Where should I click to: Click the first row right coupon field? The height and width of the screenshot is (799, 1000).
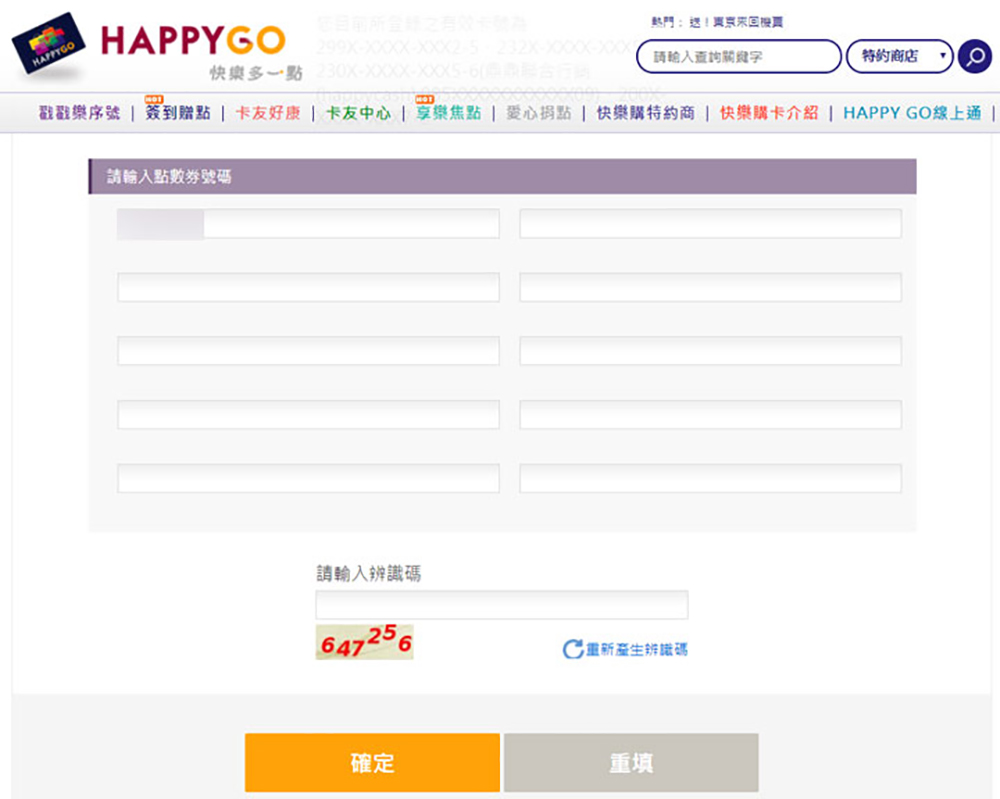tap(710, 224)
